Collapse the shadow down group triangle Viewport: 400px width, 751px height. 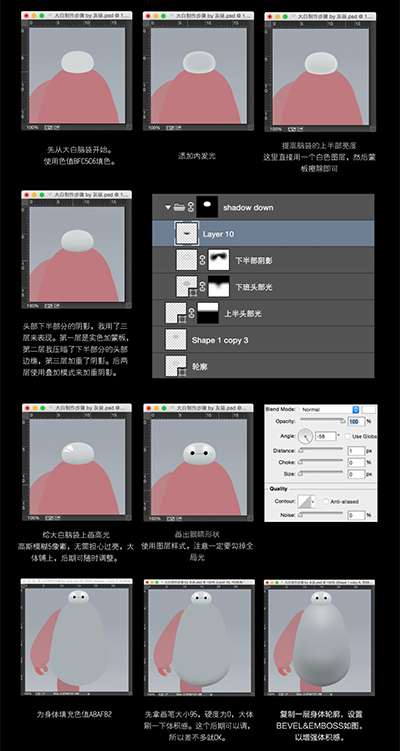[x=168, y=207]
